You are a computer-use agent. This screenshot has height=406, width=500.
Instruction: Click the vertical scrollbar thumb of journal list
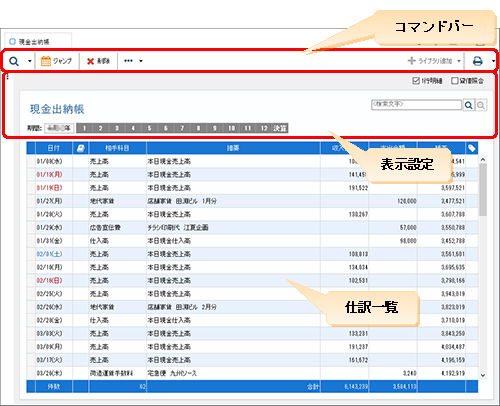pos(483,190)
